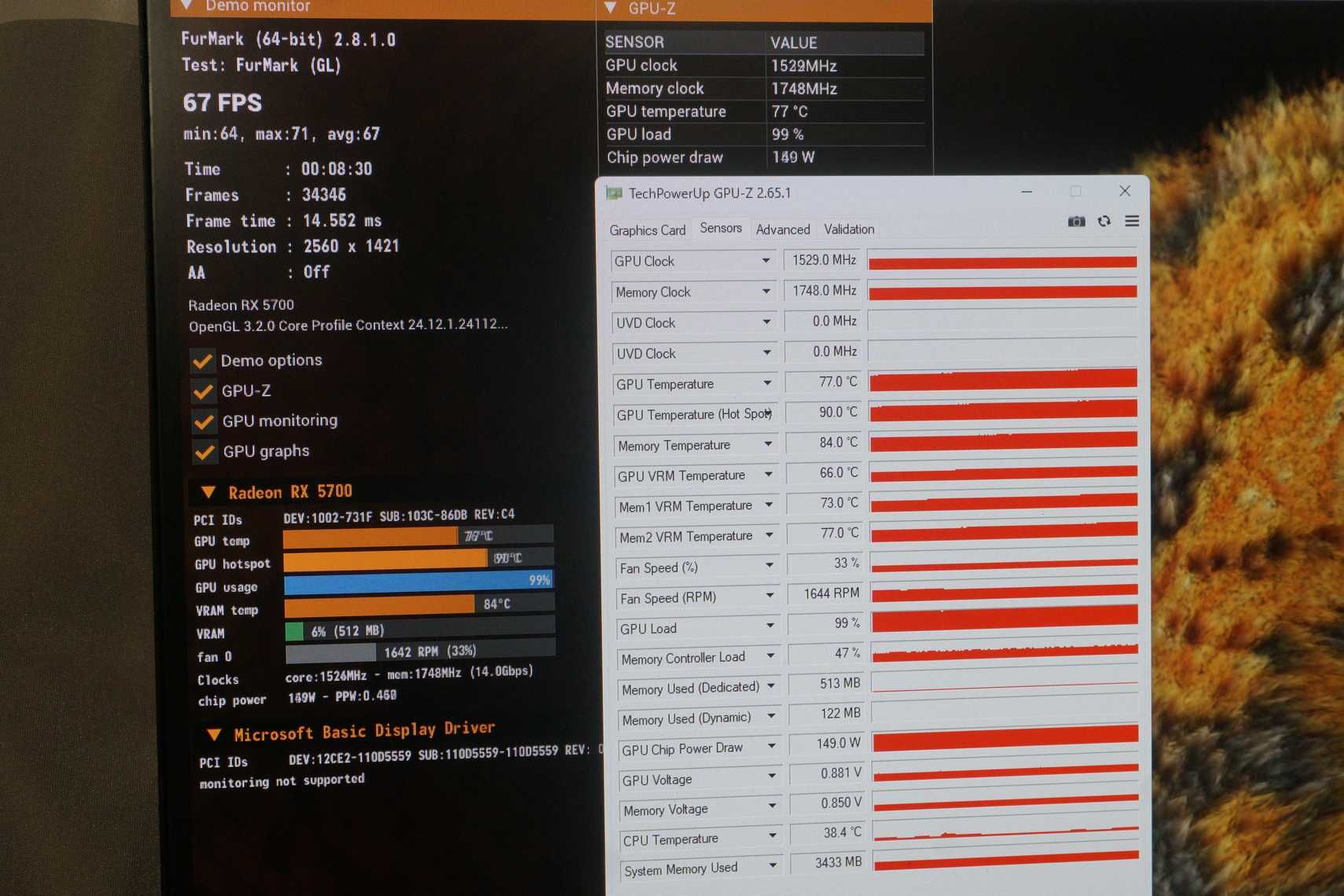Viewport: 1344px width, 896px height.
Task: Open the Mem2 VRM Temperature dropdown
Action: pyautogui.click(x=769, y=534)
